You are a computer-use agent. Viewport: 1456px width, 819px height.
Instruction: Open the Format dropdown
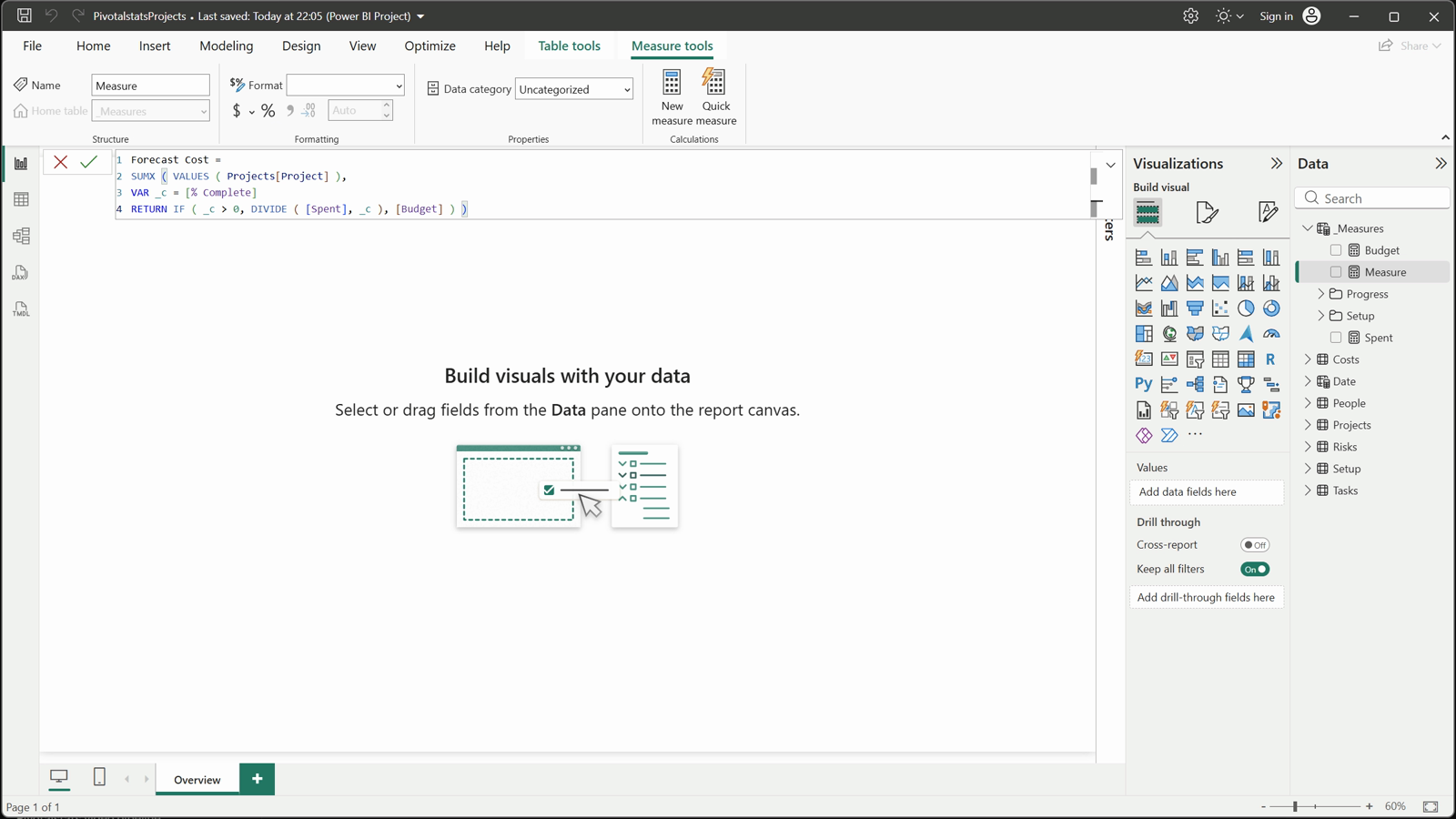coord(345,86)
